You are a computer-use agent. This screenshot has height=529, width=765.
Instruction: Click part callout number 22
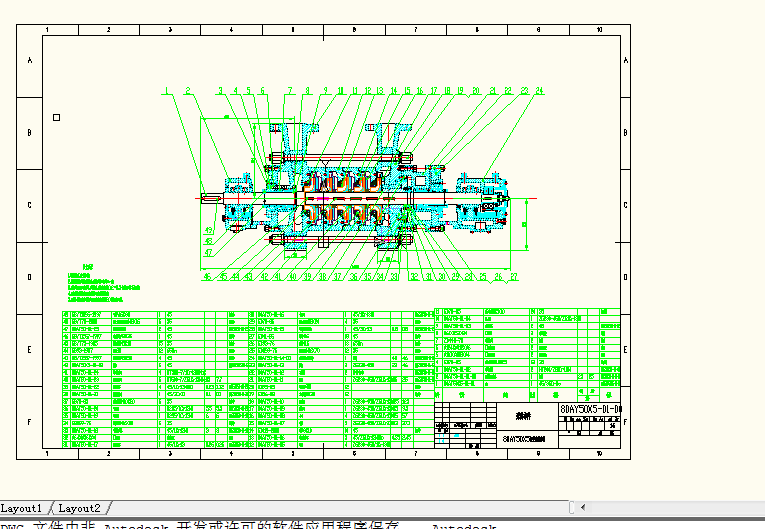pos(508,90)
